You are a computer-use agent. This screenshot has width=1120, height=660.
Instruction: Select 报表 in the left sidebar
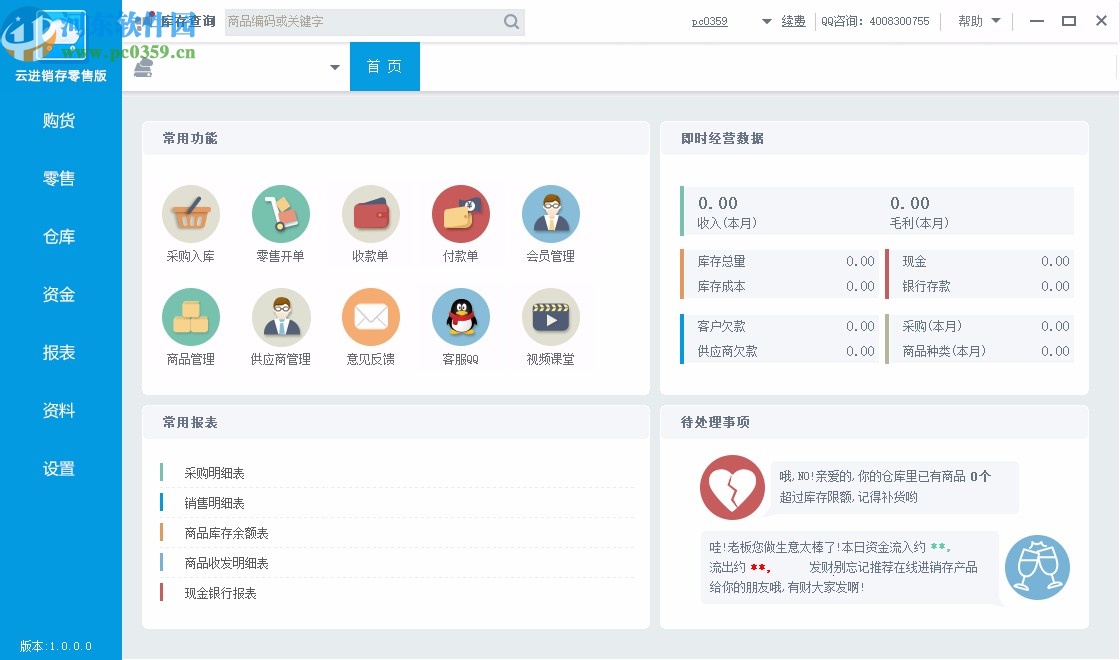[x=60, y=352]
